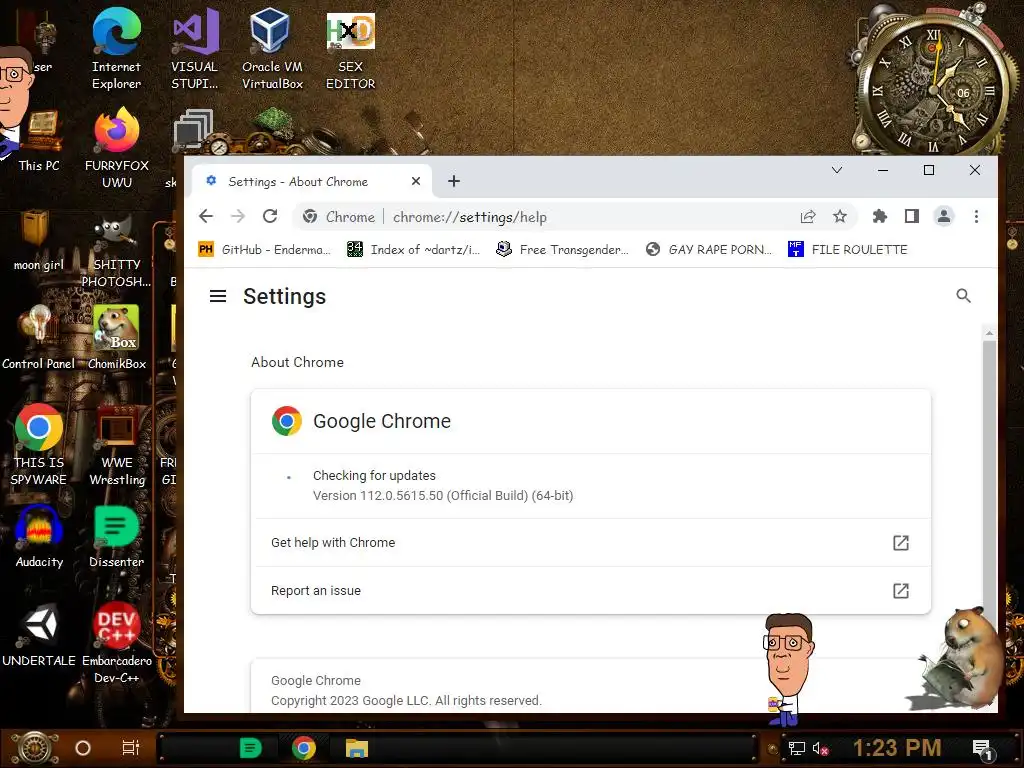This screenshot has width=1024, height=768.
Task: Open the Extensions puzzle icon
Action: (x=880, y=217)
